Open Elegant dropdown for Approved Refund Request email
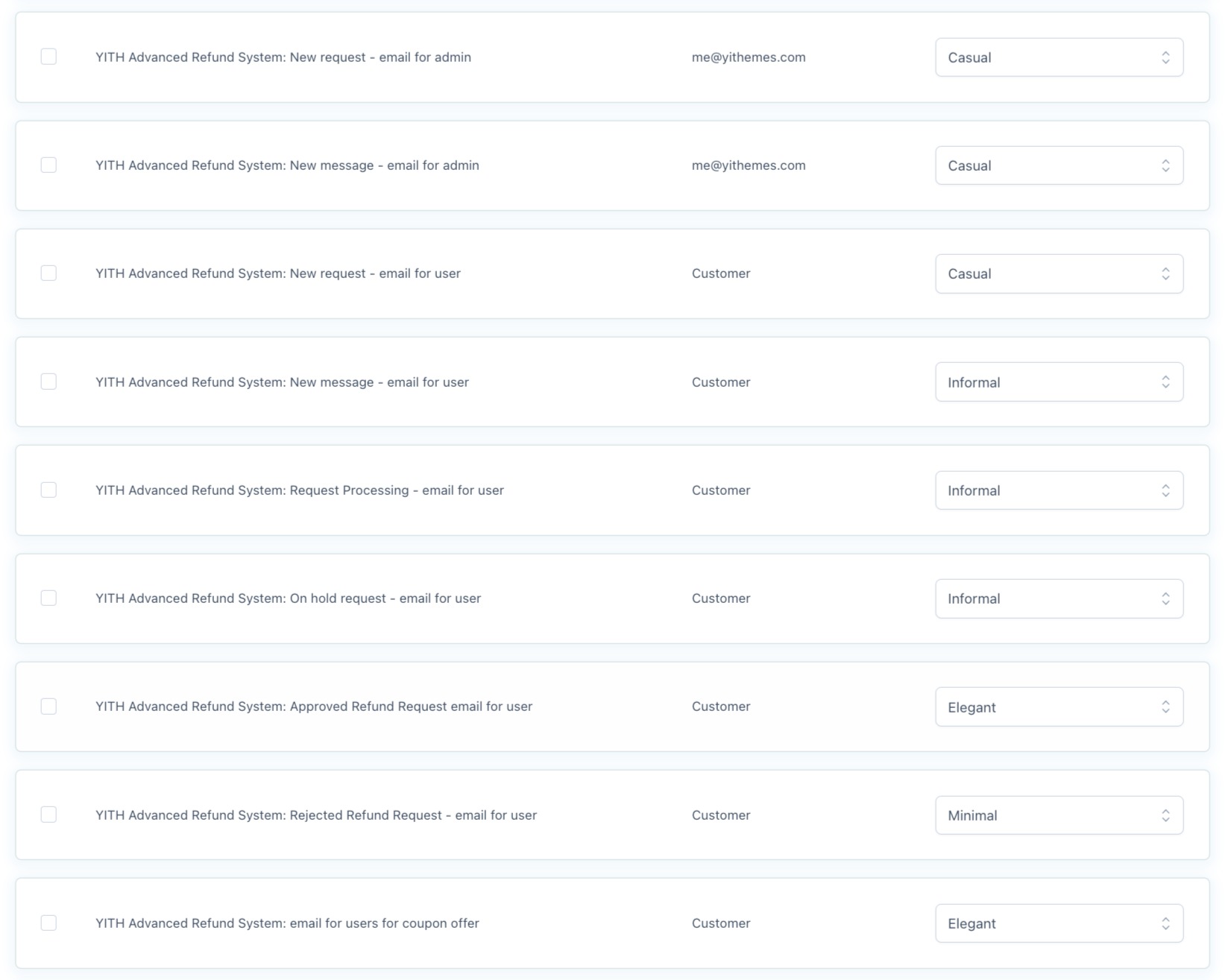Image resolution: width=1225 pixels, height=980 pixels. [1059, 706]
